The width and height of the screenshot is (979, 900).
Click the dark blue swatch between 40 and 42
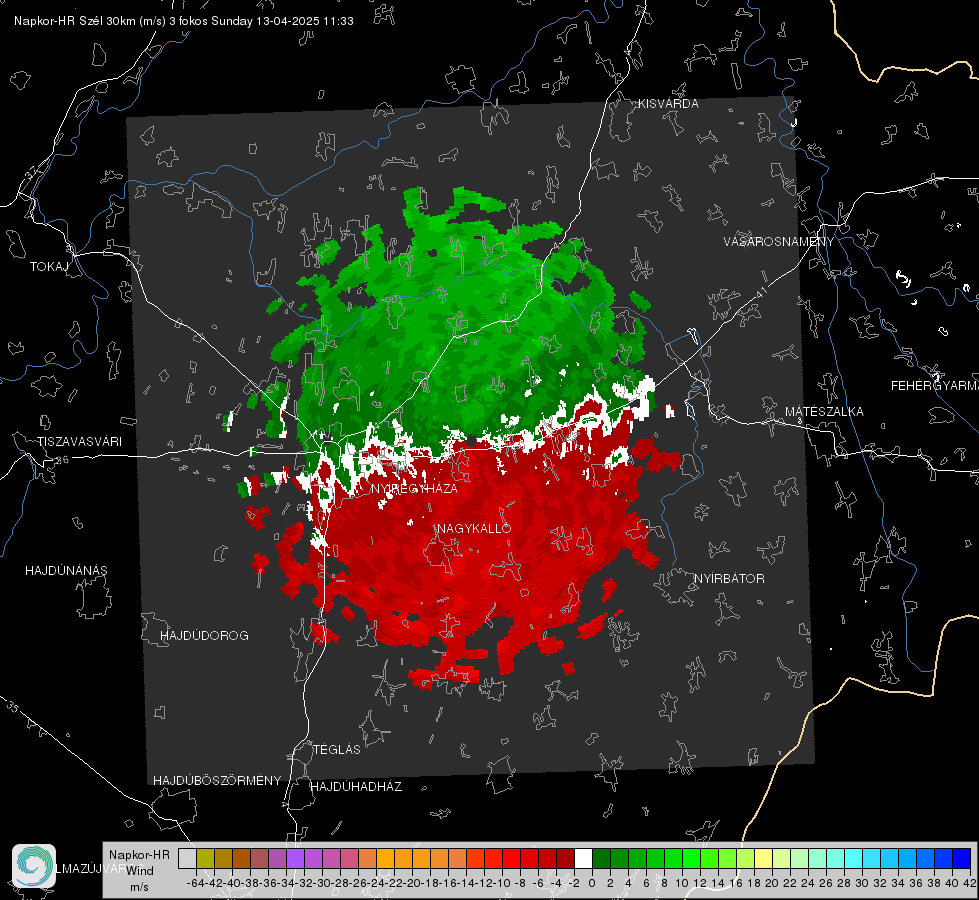click(962, 858)
